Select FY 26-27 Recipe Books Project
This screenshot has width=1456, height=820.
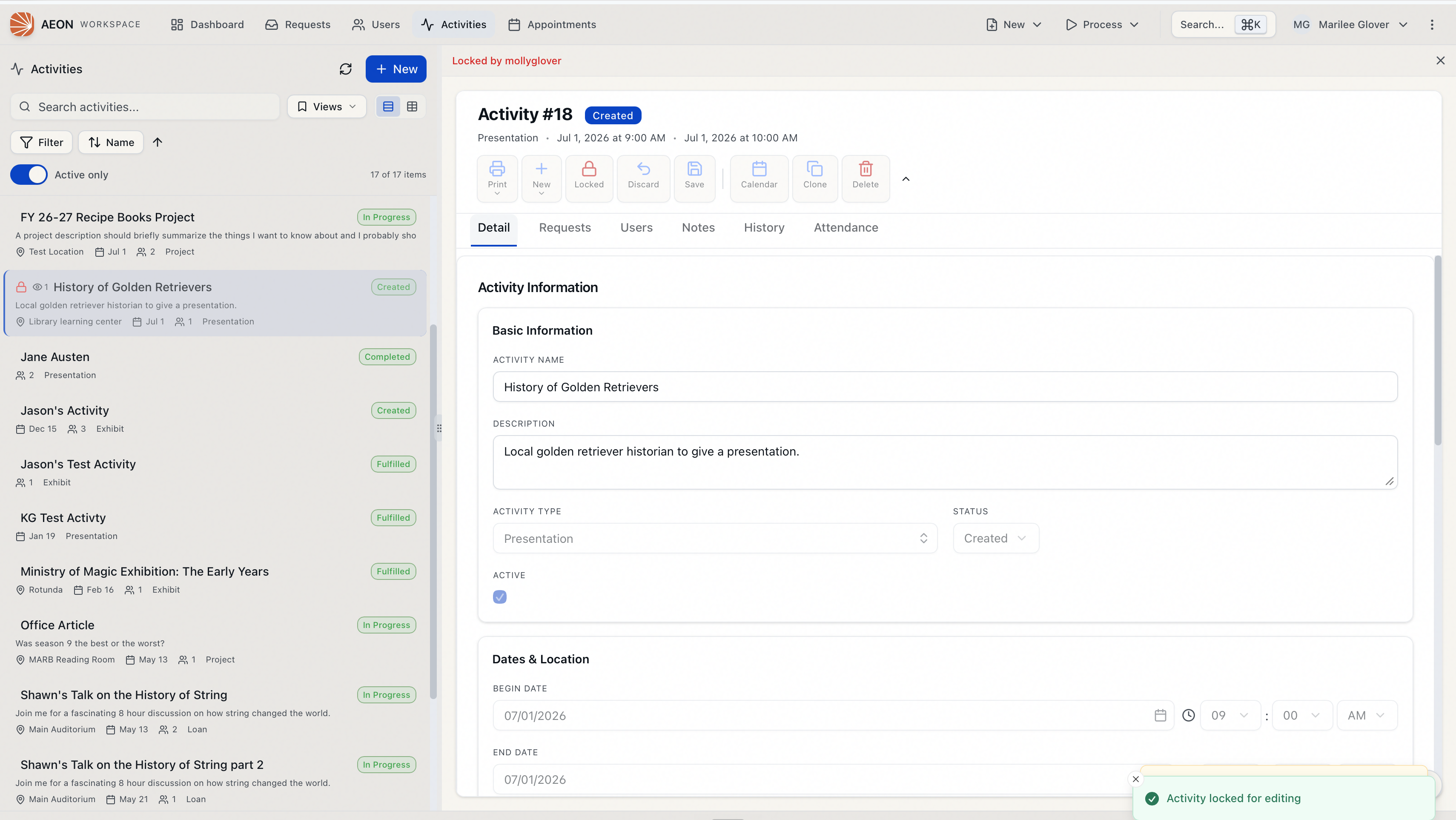pyautogui.click(x=215, y=234)
